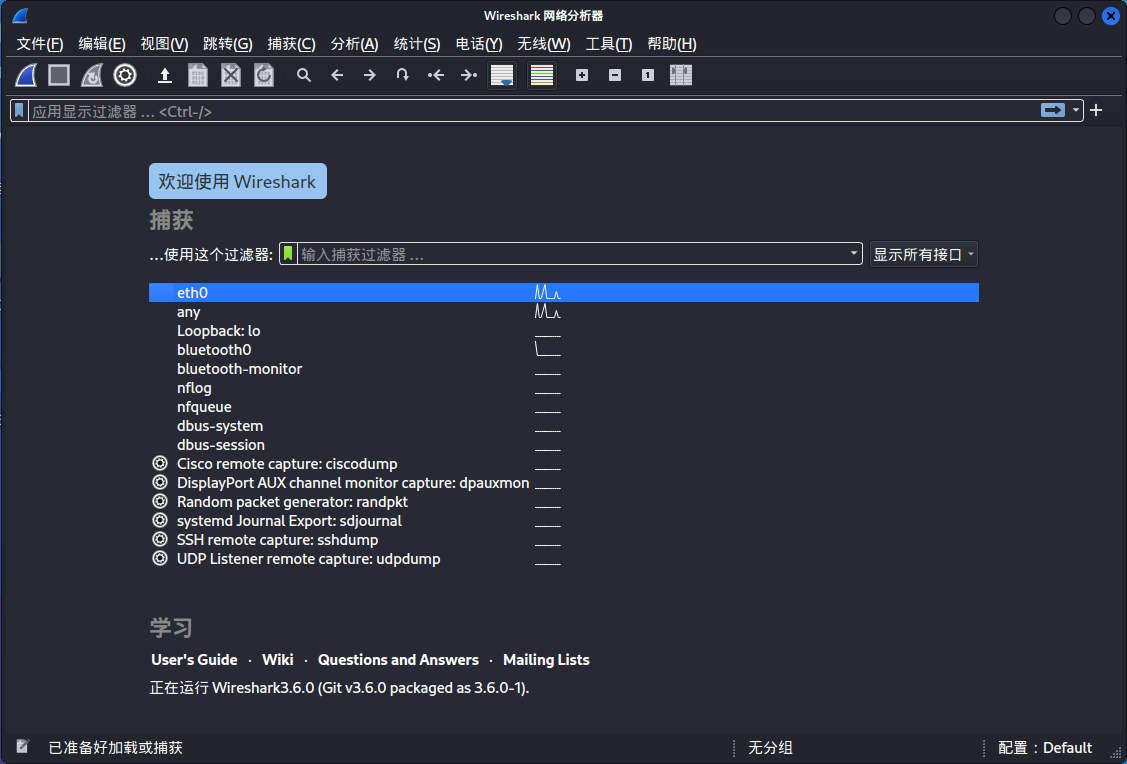This screenshot has height=764, width=1127.
Task: Toggle auto-scroll during live capture
Action: pos(502,75)
